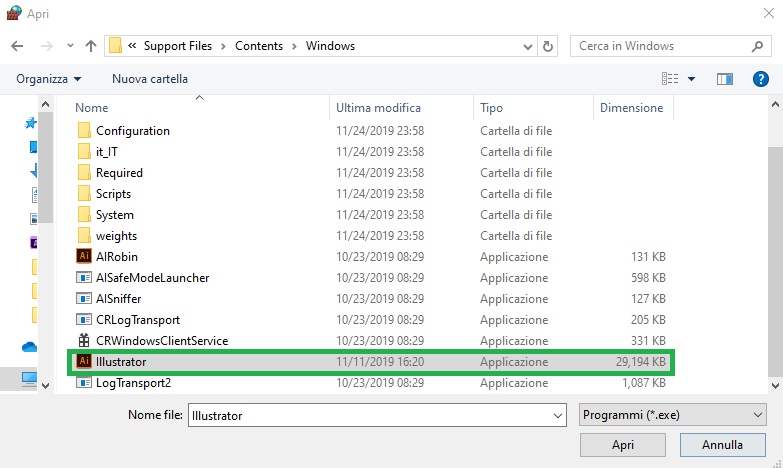Image resolution: width=783 pixels, height=468 pixels.
Task: Click the 598 KB size cell
Action: tap(648, 278)
